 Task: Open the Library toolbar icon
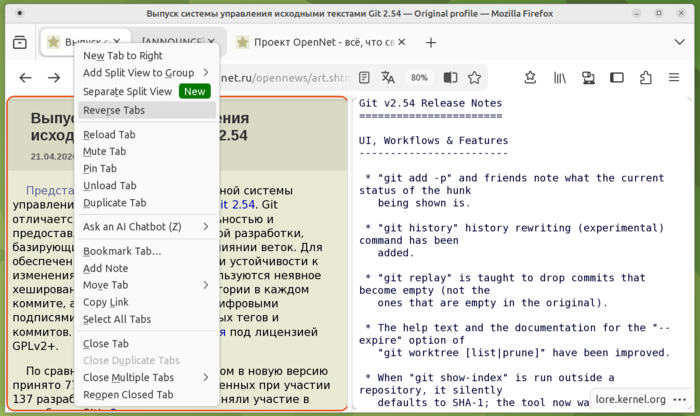click(561, 78)
